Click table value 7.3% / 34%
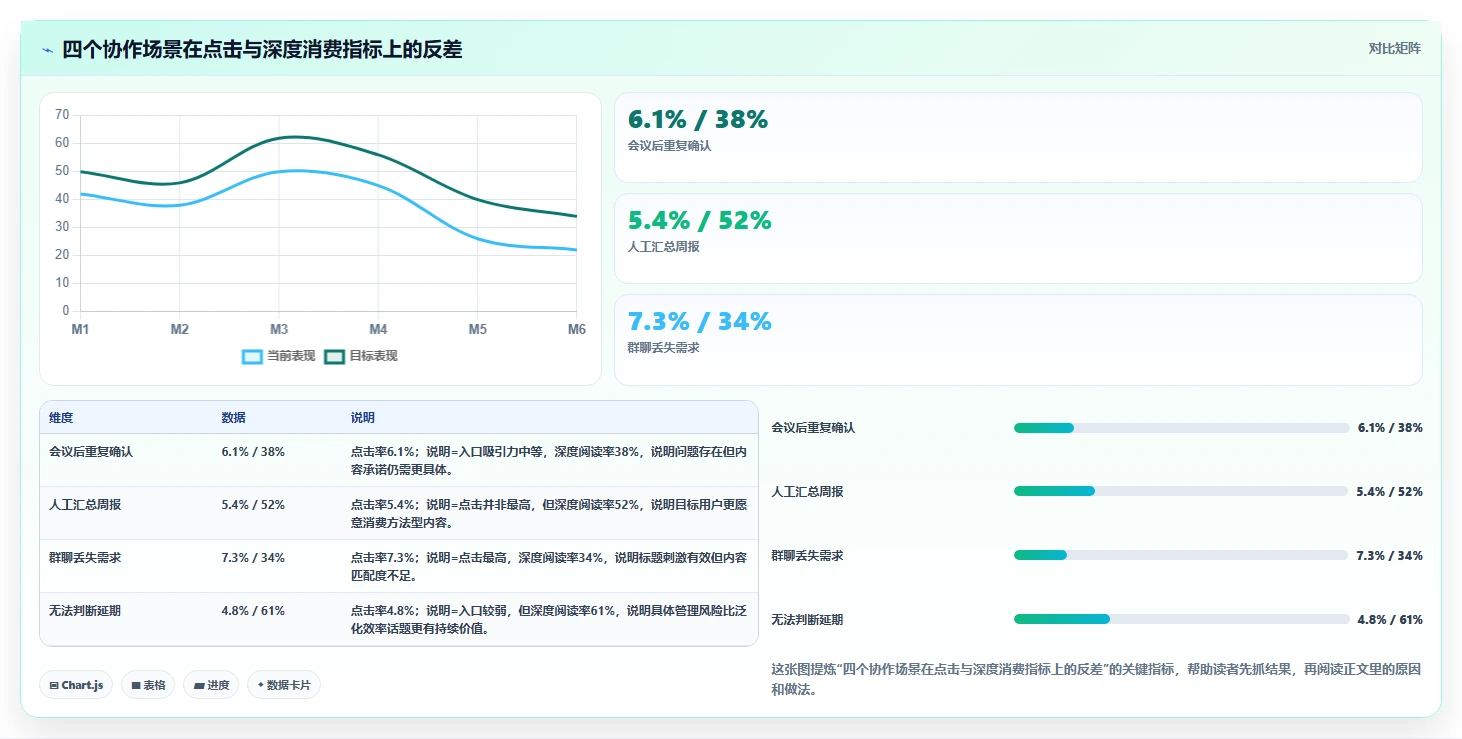 tap(253, 558)
